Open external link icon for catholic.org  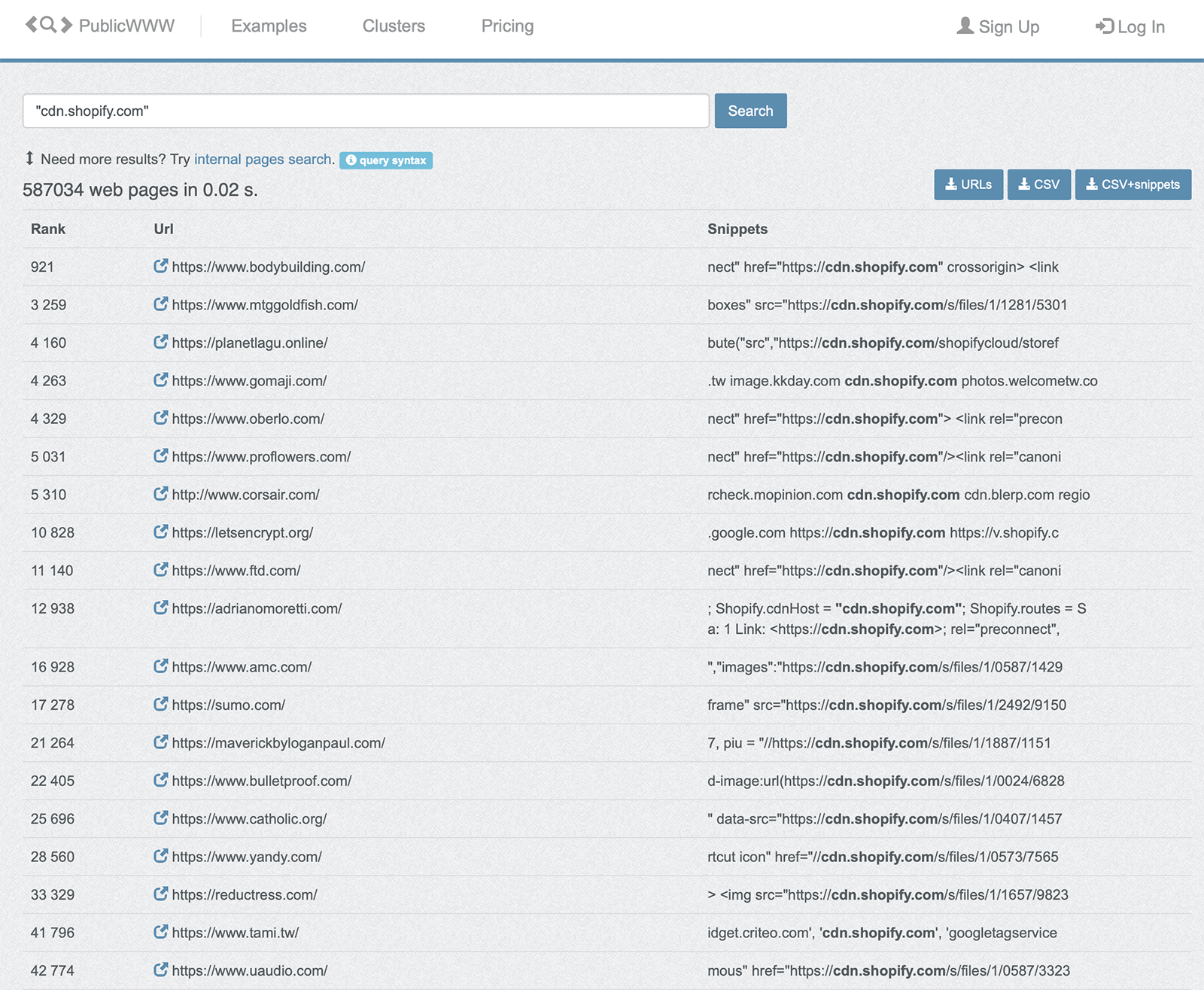[x=160, y=818]
